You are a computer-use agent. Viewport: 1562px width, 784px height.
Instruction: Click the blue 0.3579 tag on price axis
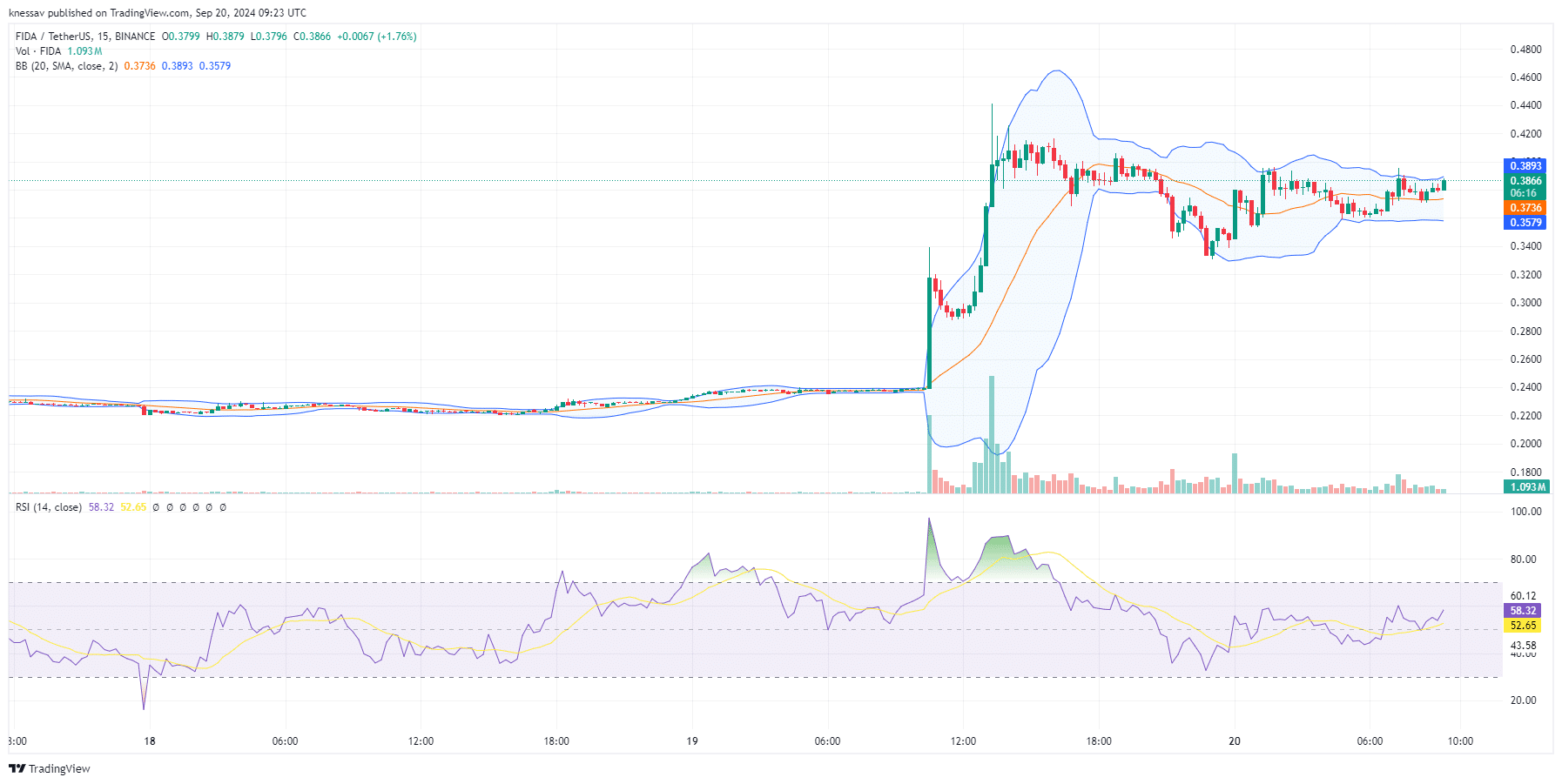1525,223
